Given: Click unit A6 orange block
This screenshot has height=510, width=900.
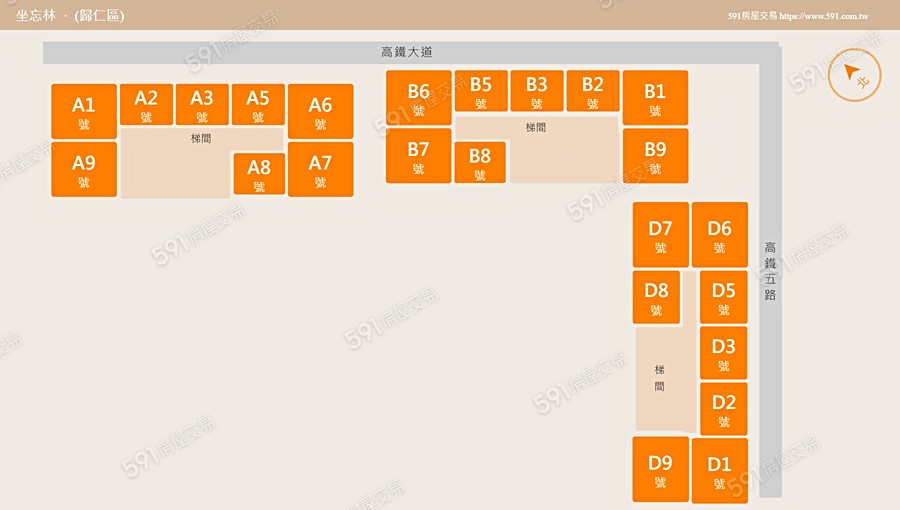Looking at the screenshot, I should point(320,112).
